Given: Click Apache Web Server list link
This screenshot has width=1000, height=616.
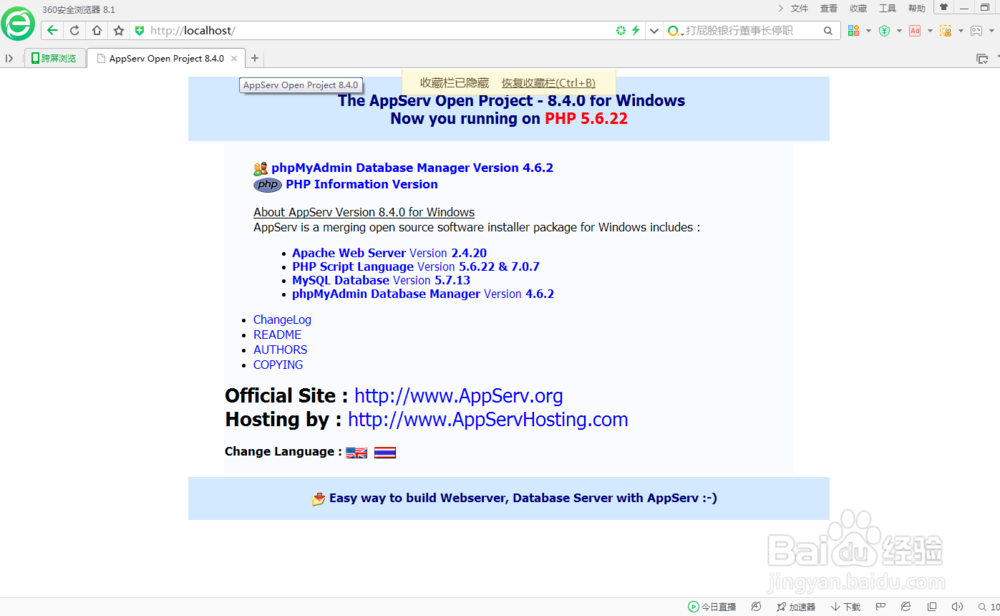Looking at the screenshot, I should click(389, 253).
